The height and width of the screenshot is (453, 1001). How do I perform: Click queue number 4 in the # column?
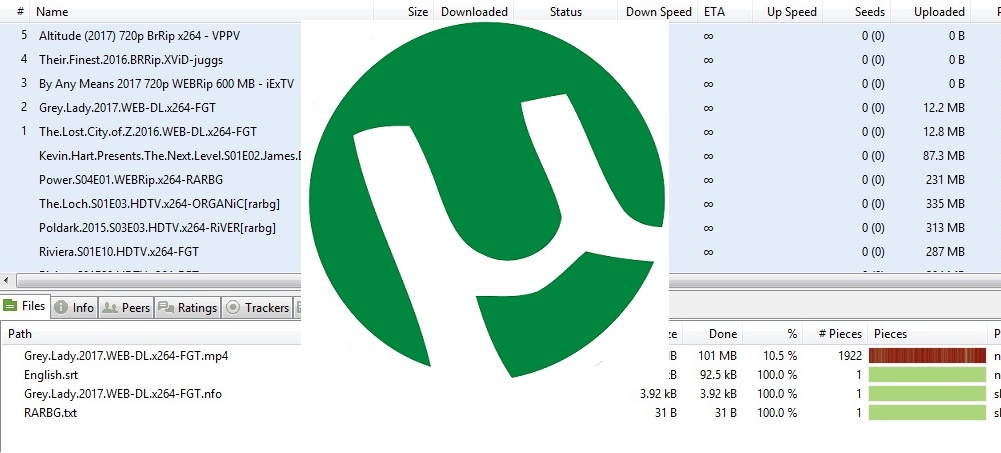24,59
